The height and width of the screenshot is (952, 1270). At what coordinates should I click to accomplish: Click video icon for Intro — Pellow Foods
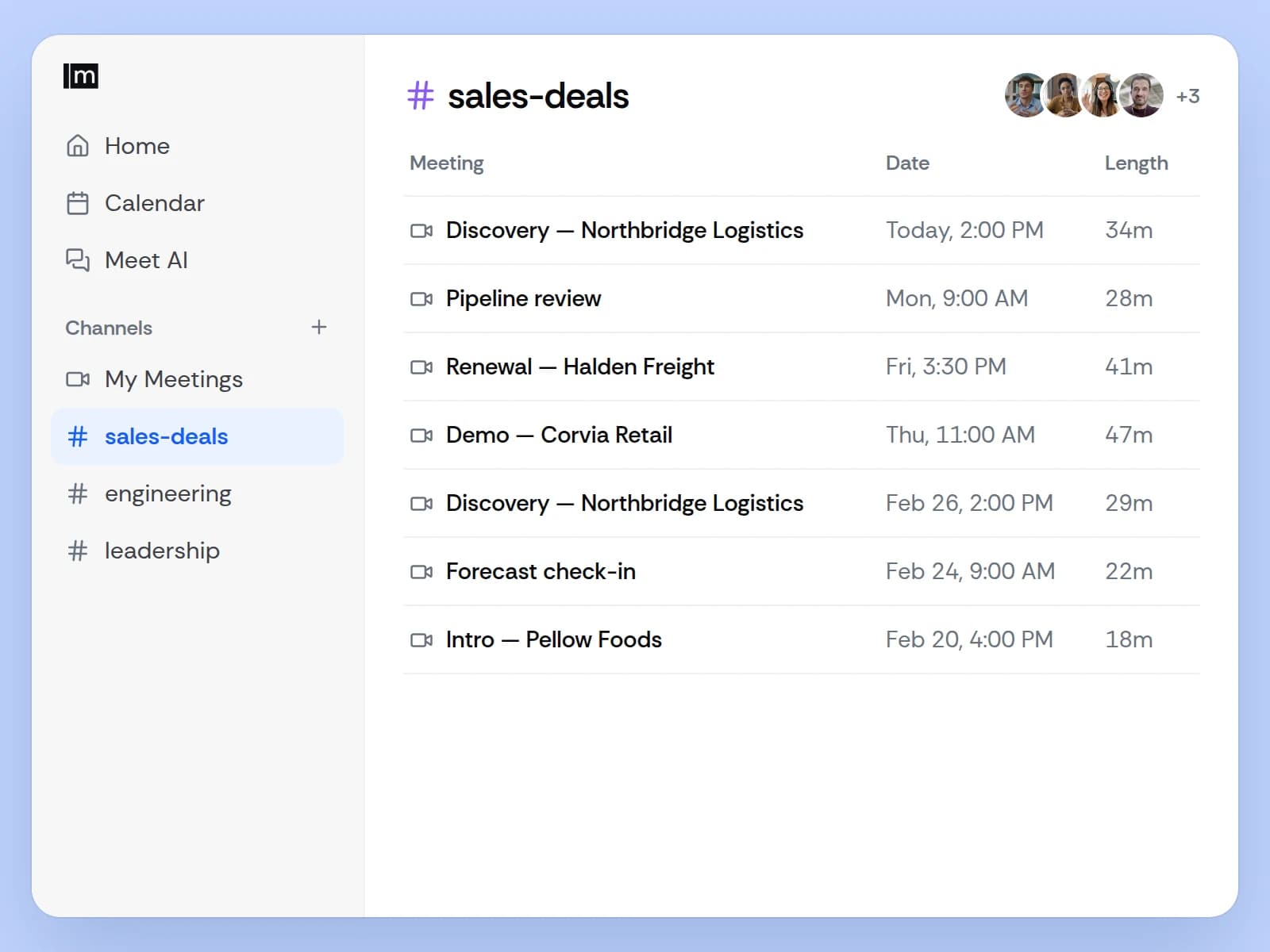tap(421, 640)
